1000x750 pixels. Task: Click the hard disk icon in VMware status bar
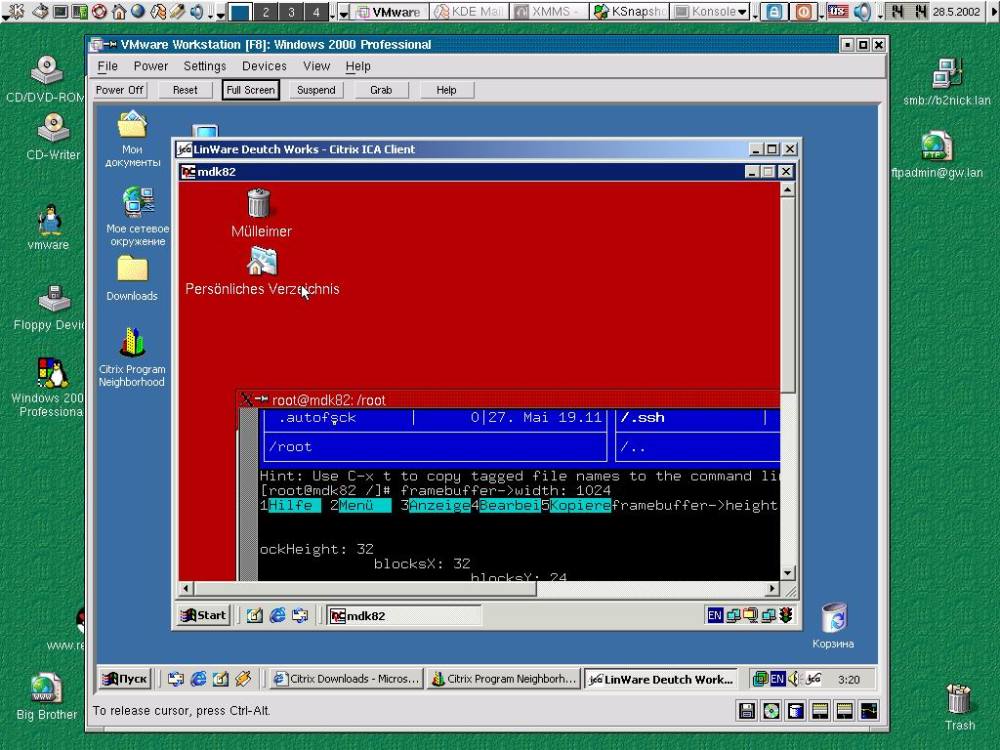click(x=795, y=710)
